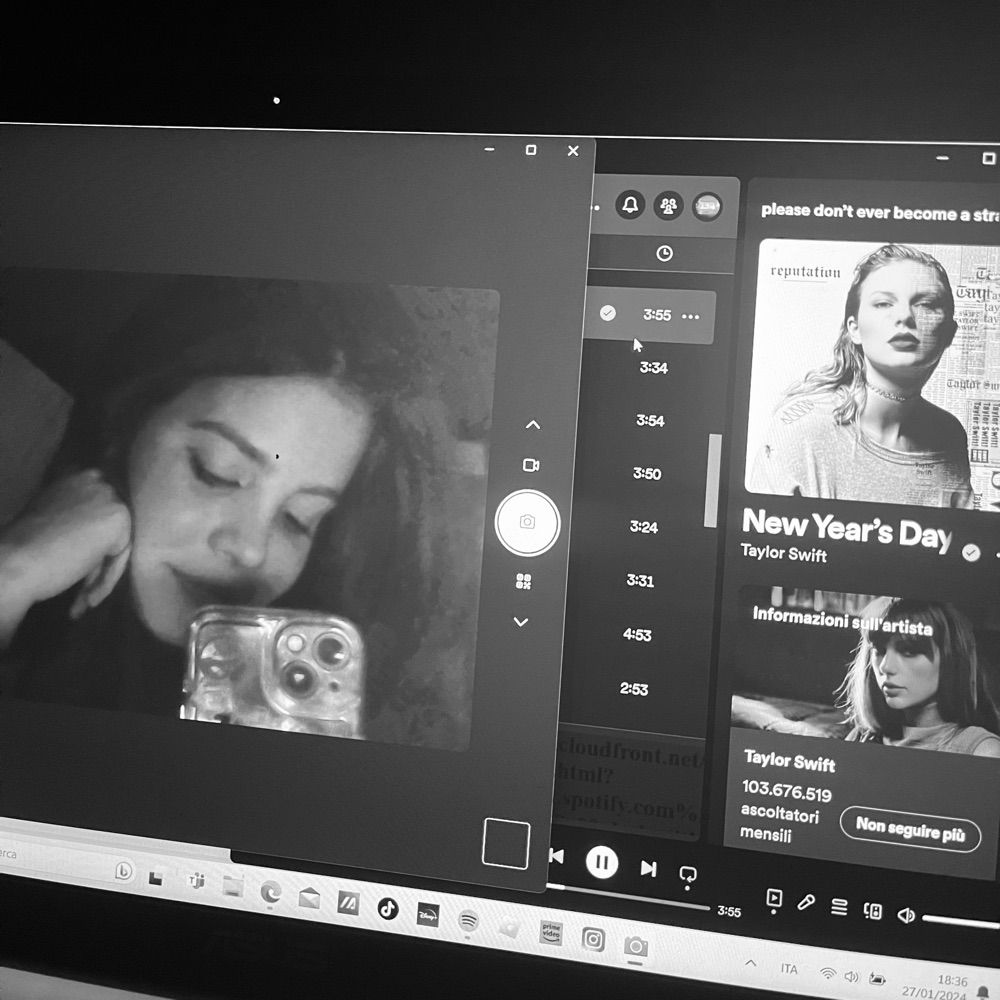This screenshot has width=1000, height=1000.
Task: Select the barcode scan mode in Camera
Action: point(524,581)
